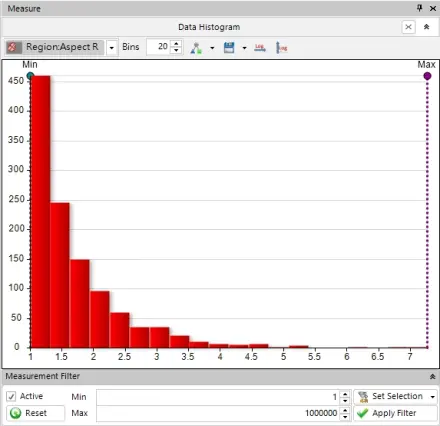The height and width of the screenshot is (426, 440).
Task: Open dropdown arrow next to classification icon
Action: click(212, 48)
